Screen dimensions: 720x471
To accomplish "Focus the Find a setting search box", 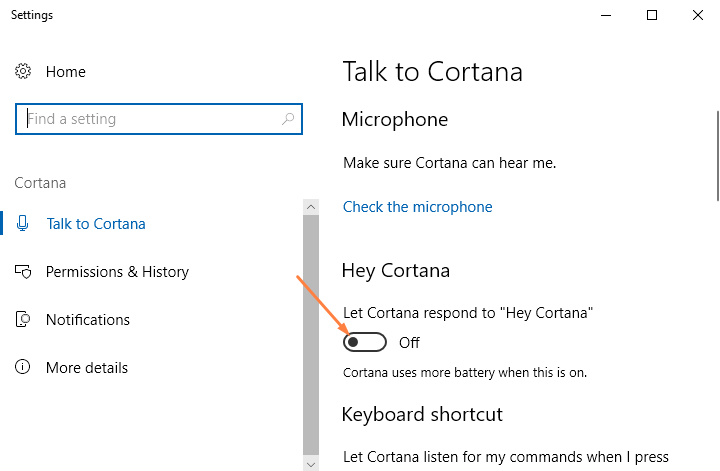I will coord(159,119).
